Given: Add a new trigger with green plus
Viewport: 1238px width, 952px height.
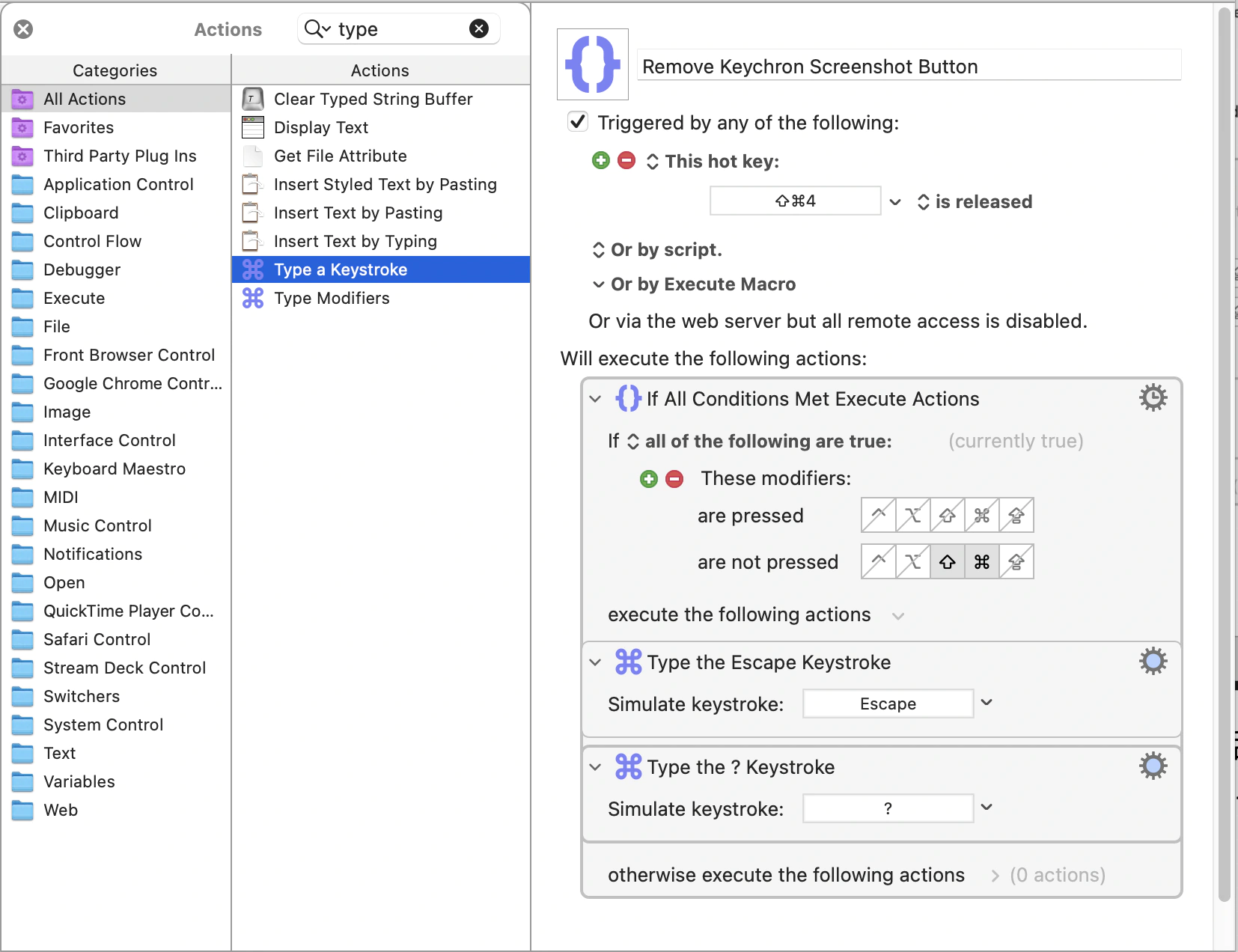Looking at the screenshot, I should pyautogui.click(x=601, y=161).
